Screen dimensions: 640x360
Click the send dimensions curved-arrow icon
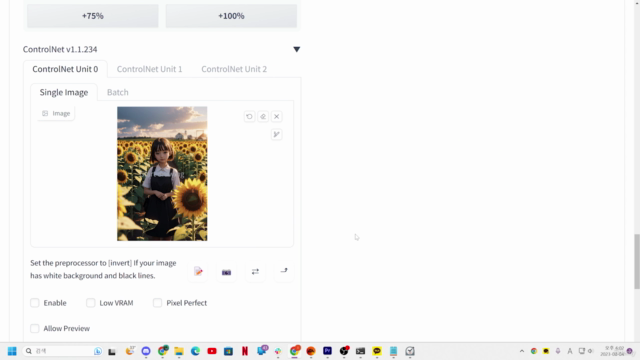pyautogui.click(x=284, y=271)
